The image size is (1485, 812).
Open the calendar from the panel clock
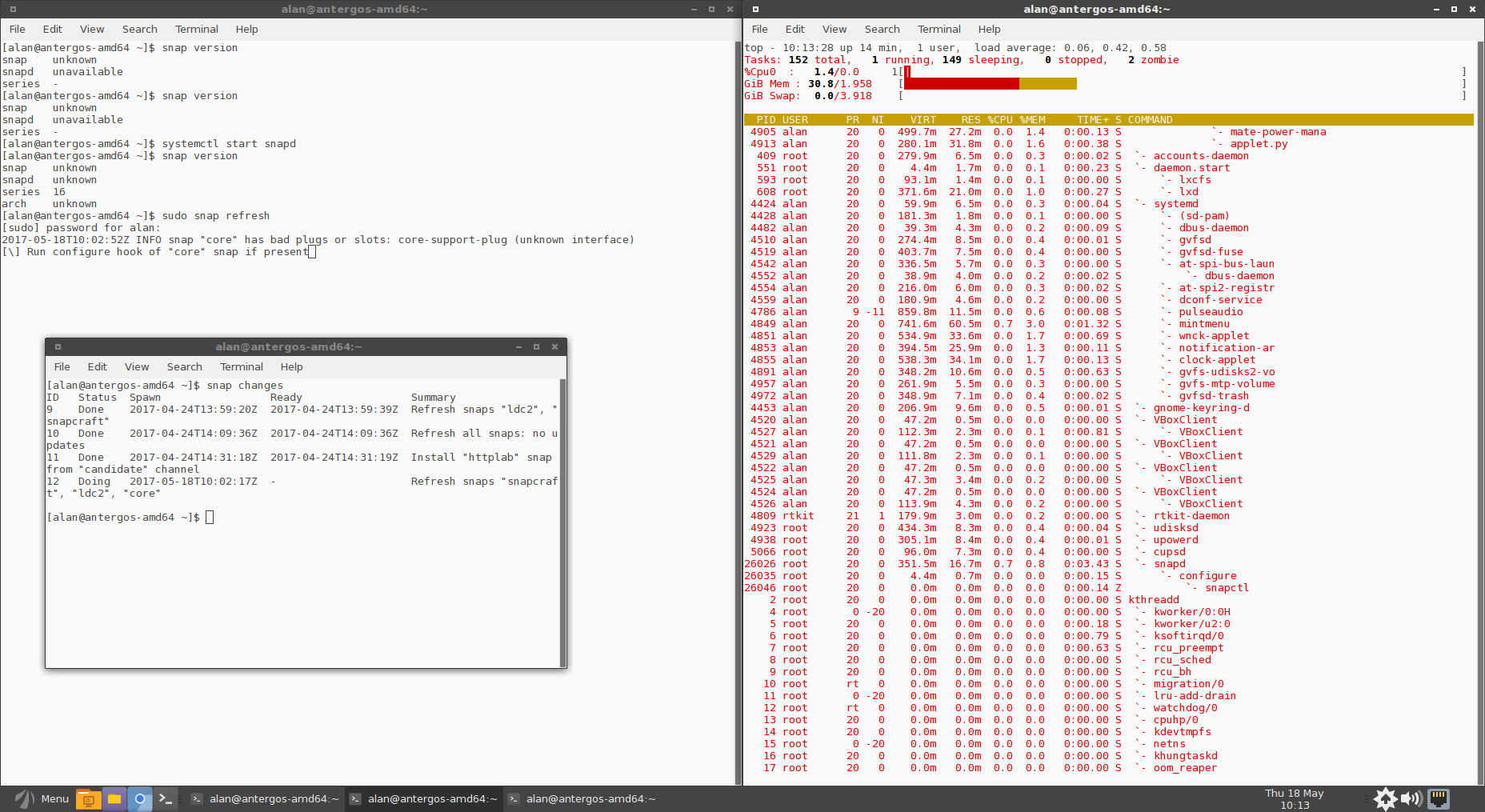[x=1294, y=798]
